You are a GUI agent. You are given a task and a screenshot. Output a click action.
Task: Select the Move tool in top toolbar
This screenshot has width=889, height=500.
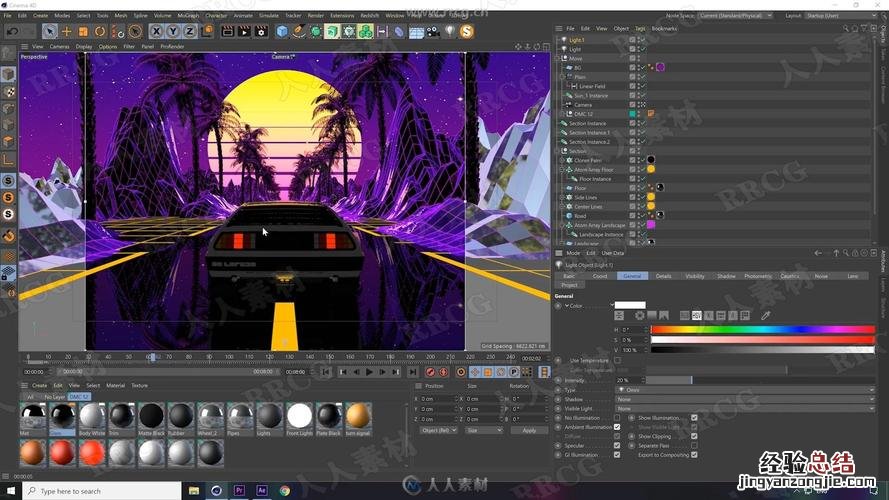click(x=66, y=32)
